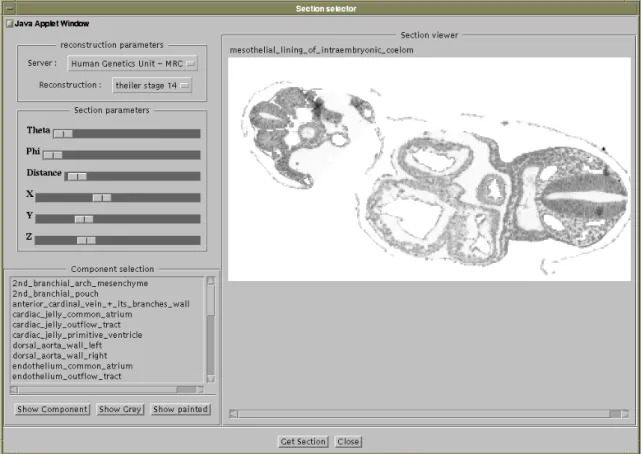Screen dimensions: 642x454
Task: Click the Y slider handle
Action: (x=84, y=219)
